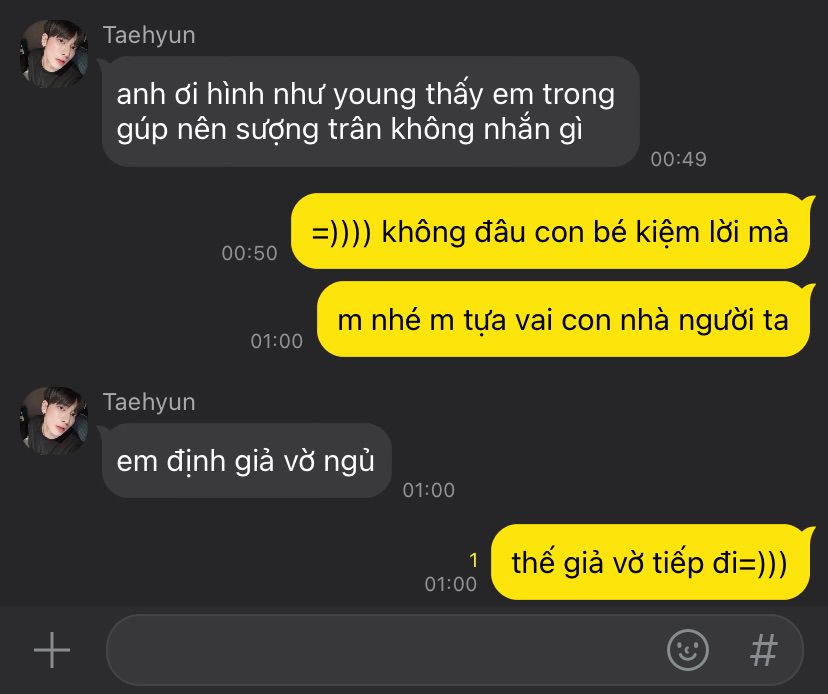Tap the hashtag search icon

coord(764,650)
